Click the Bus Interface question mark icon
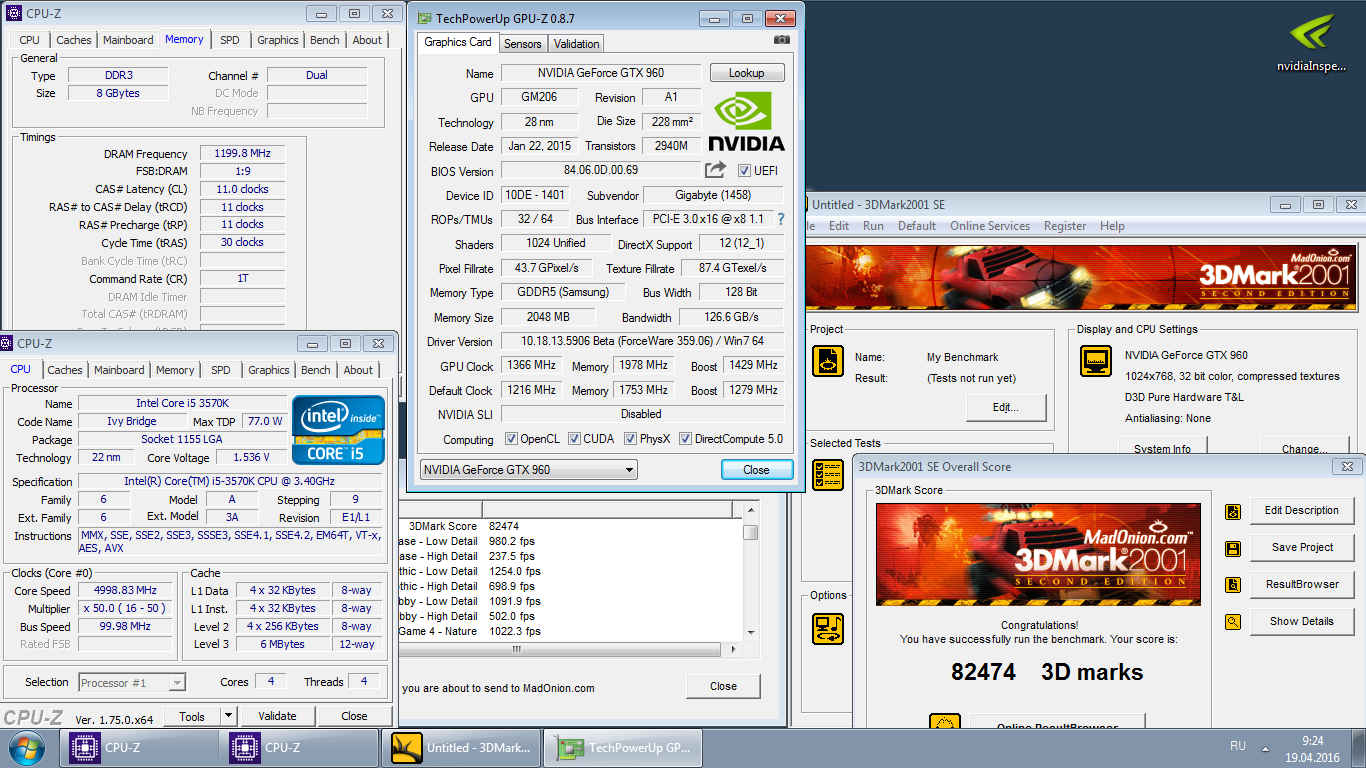This screenshot has width=1366, height=768. (781, 219)
